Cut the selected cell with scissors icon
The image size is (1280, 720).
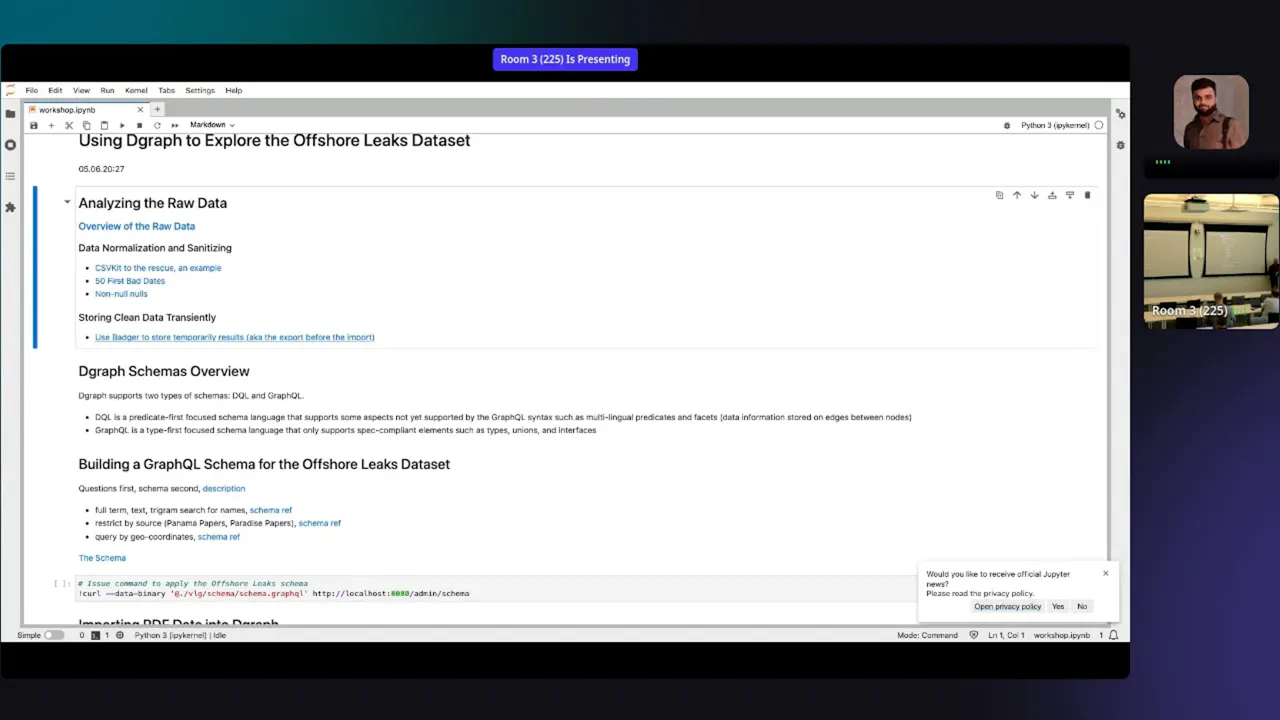pyautogui.click(x=69, y=125)
